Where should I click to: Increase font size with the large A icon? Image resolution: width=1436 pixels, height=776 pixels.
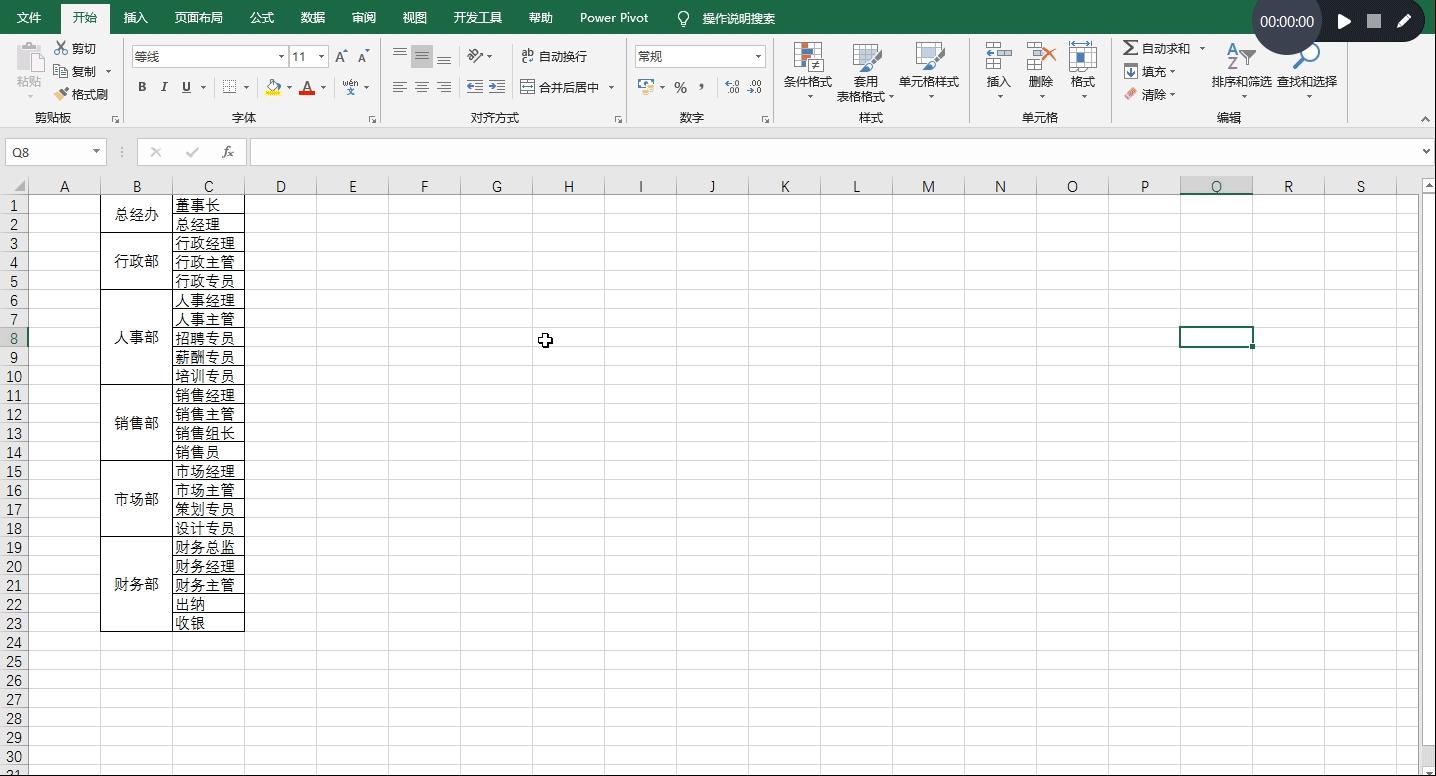[341, 57]
